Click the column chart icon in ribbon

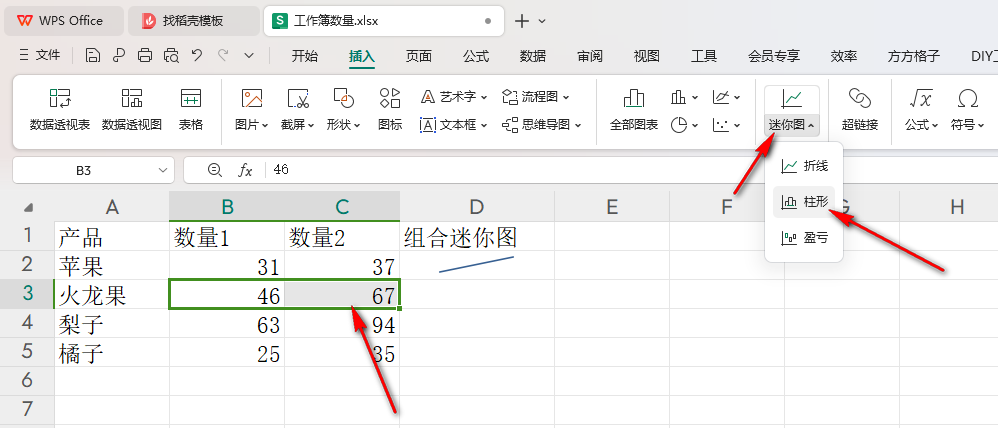pyautogui.click(x=678, y=97)
